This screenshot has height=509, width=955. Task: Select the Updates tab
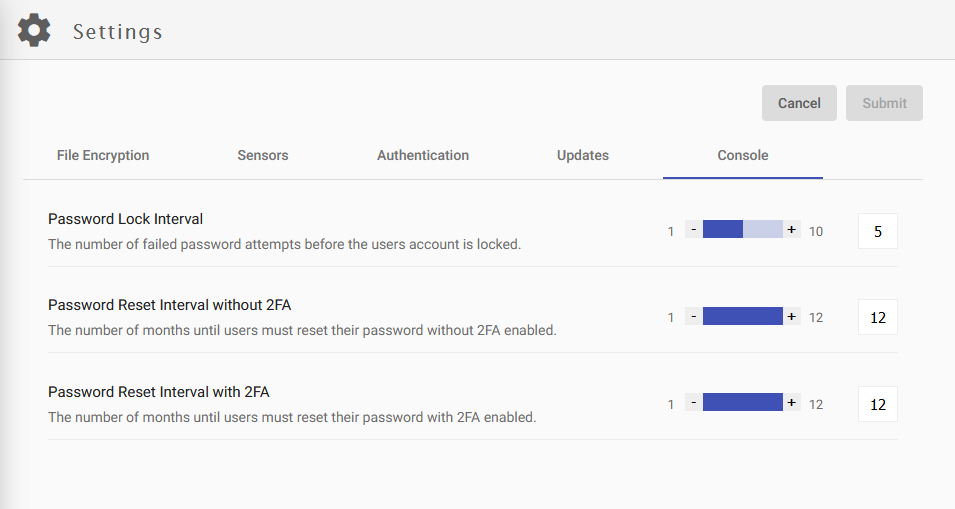coord(583,155)
